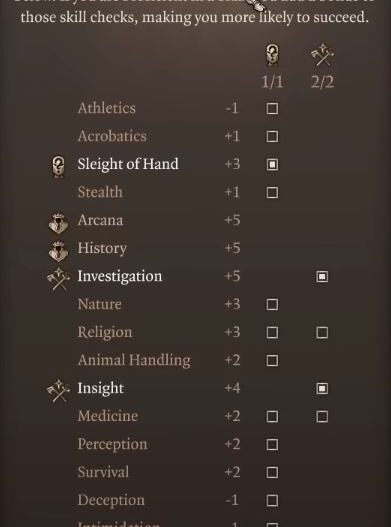Tick the Religion checkbox in the 2/2 column

pos(322,332)
